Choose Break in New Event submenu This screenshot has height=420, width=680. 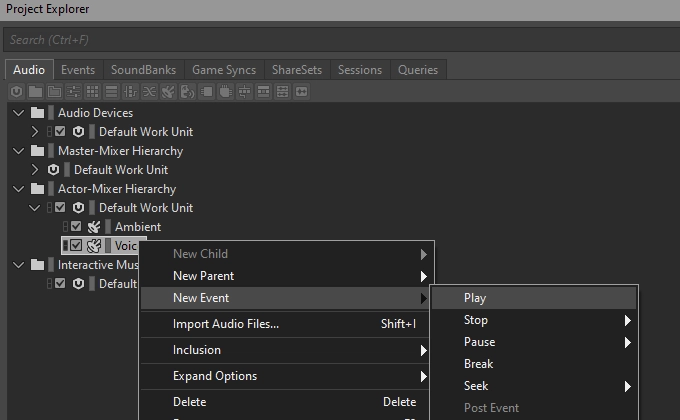click(x=534, y=364)
